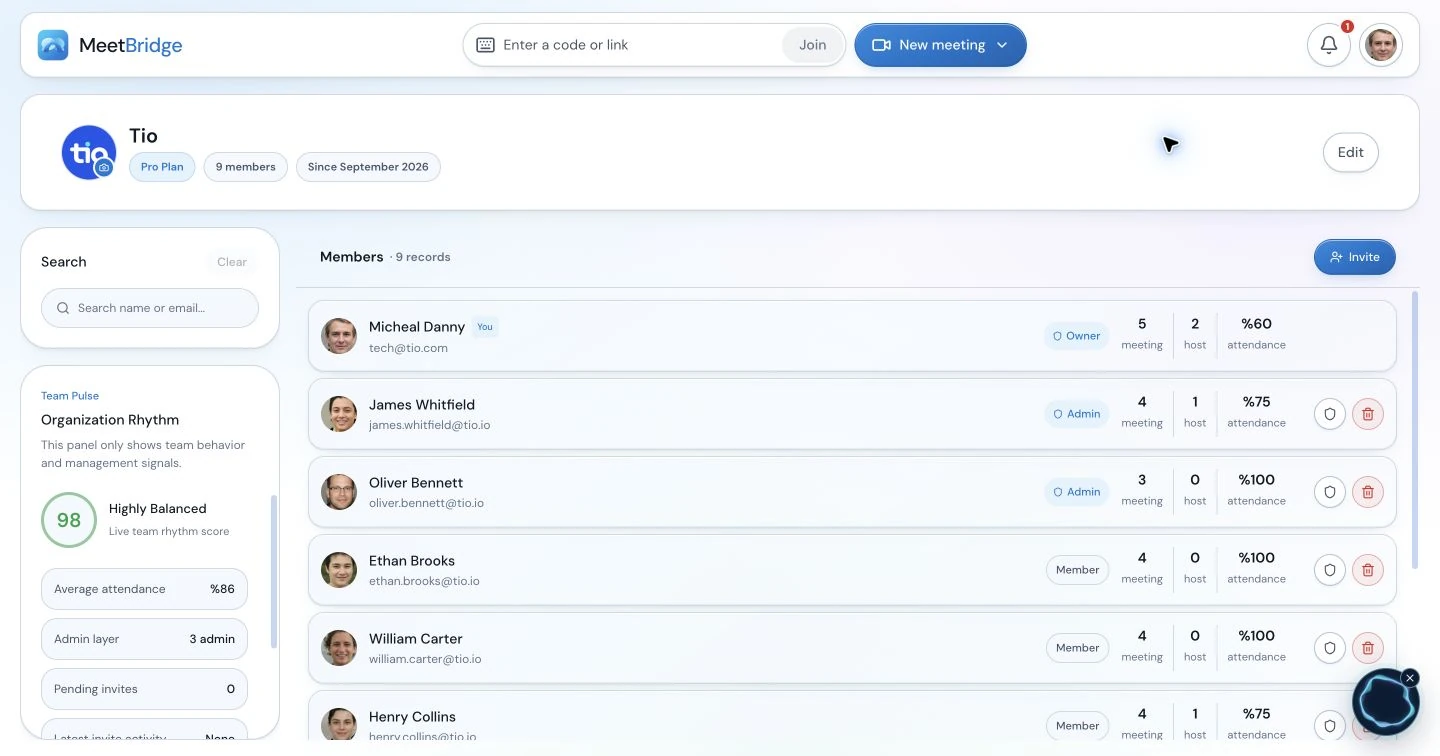Clear the member search

click(232, 262)
